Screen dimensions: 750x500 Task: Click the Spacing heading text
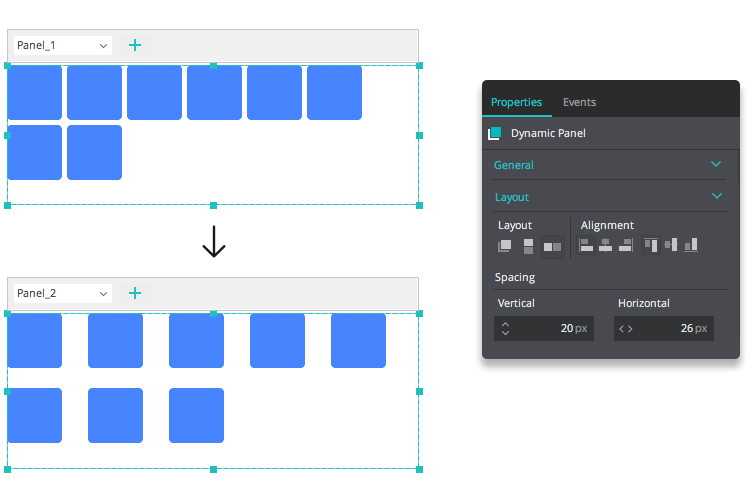click(515, 278)
